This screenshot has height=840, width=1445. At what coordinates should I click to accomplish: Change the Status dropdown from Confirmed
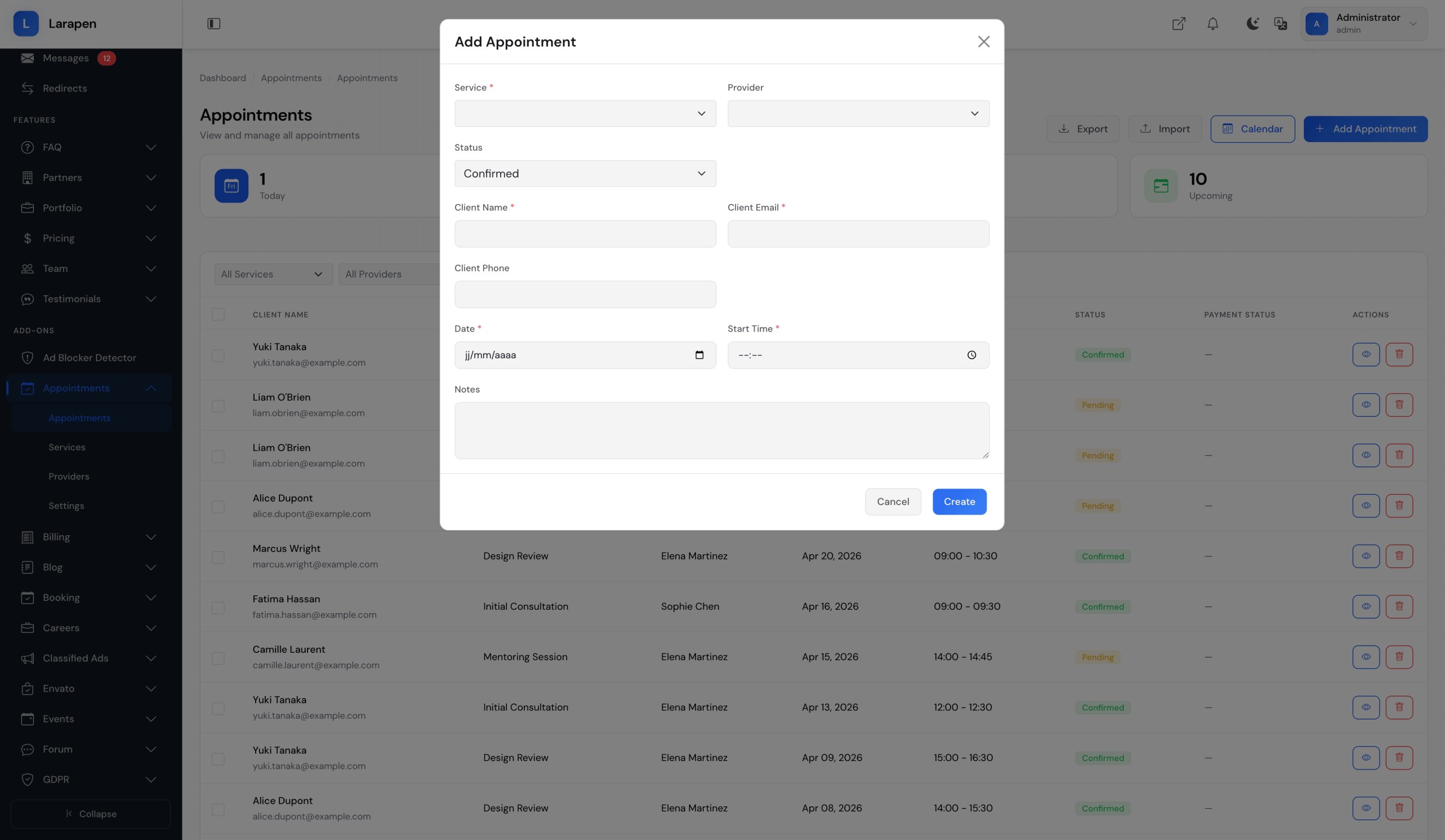585,174
